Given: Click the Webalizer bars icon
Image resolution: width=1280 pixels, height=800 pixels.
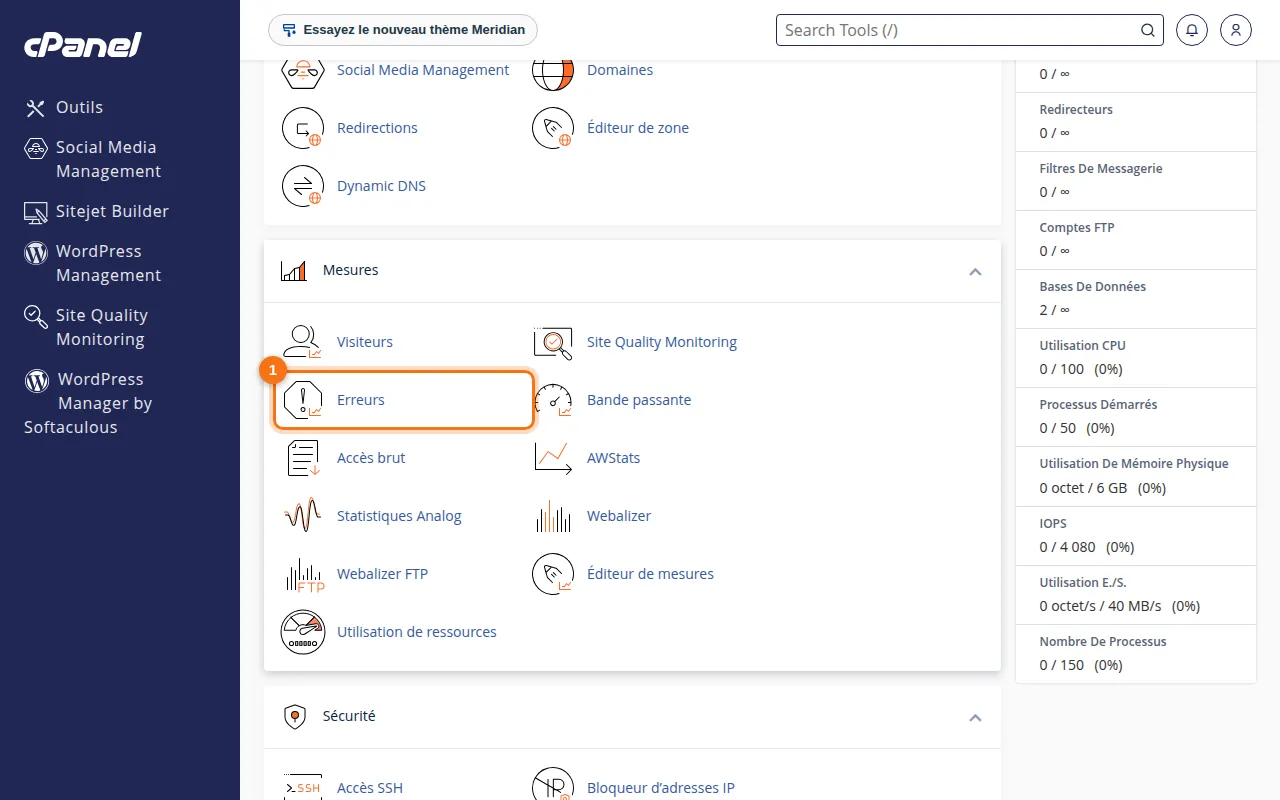Looking at the screenshot, I should click(552, 516).
